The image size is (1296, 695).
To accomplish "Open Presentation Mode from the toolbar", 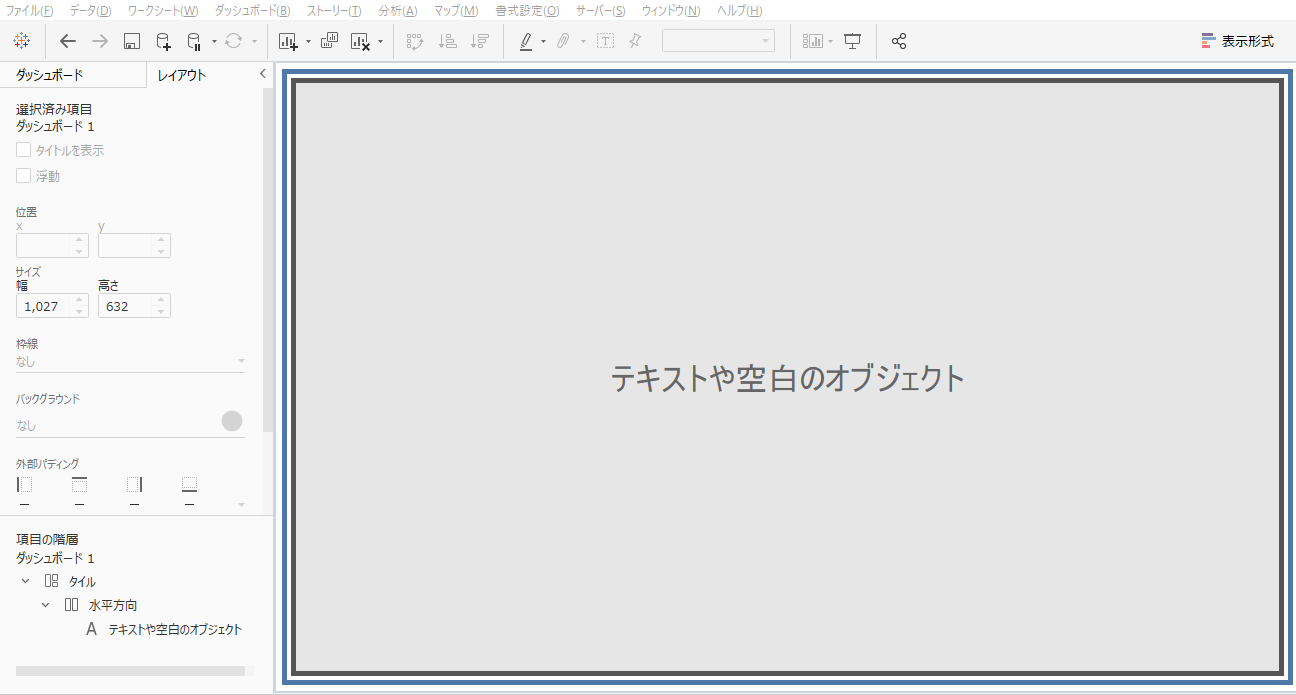I will (852, 41).
